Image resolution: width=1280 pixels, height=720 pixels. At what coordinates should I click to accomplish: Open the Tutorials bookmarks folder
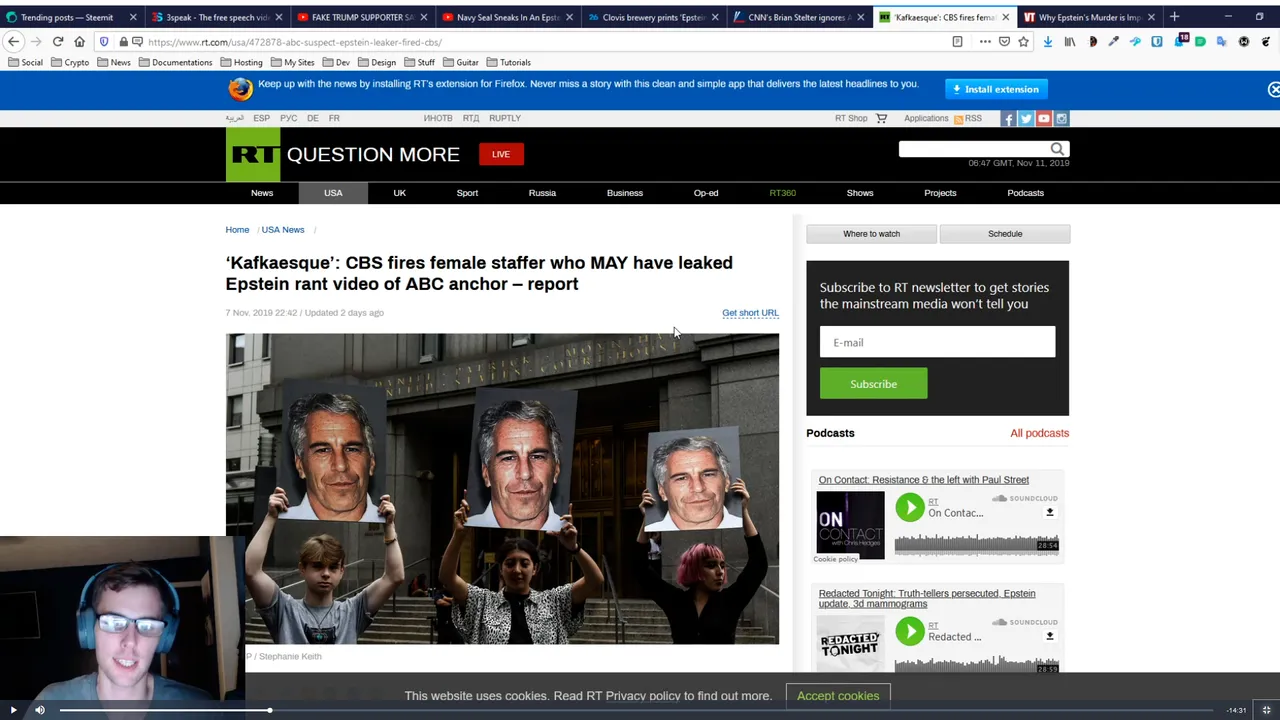click(508, 62)
